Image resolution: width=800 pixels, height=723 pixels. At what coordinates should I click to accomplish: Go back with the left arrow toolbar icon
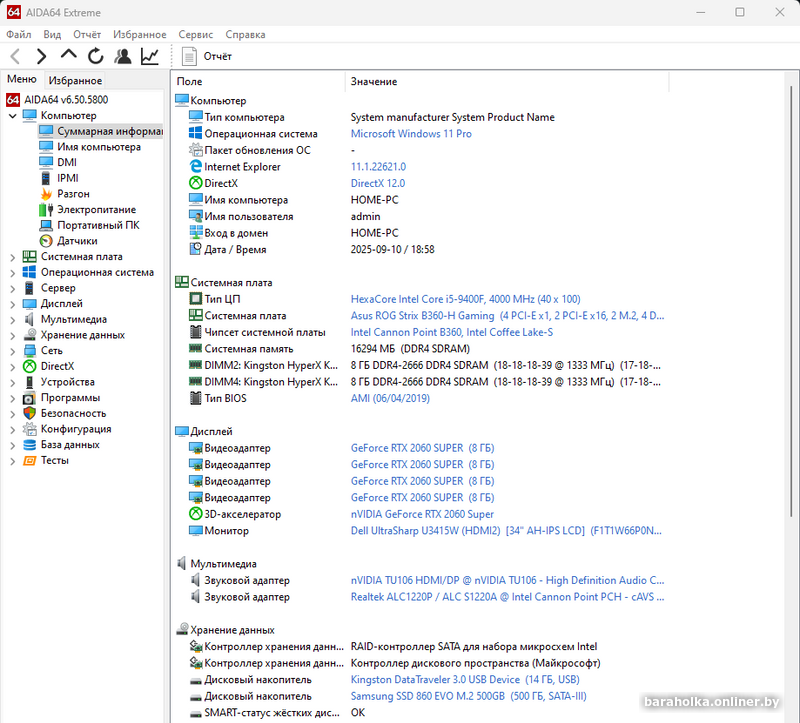click(x=15, y=56)
